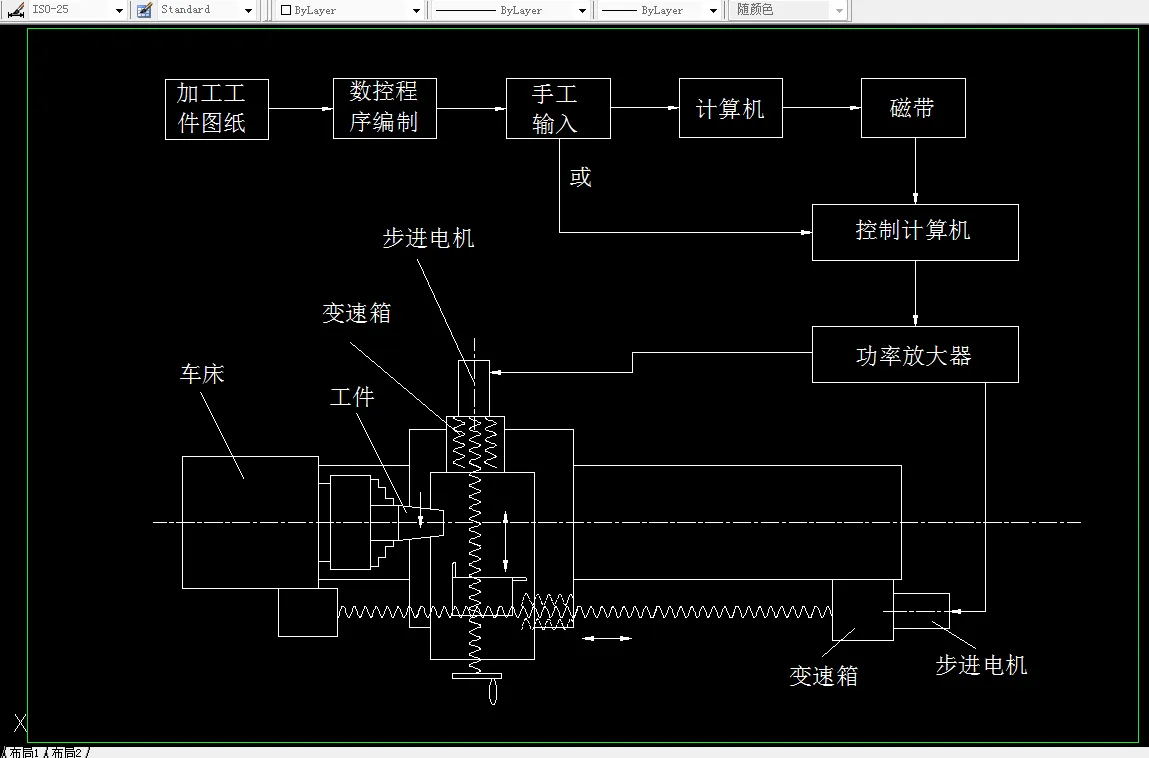The height and width of the screenshot is (758, 1149).
Task: Open the ISO-25 dimension style dropdown
Action: pos(117,10)
